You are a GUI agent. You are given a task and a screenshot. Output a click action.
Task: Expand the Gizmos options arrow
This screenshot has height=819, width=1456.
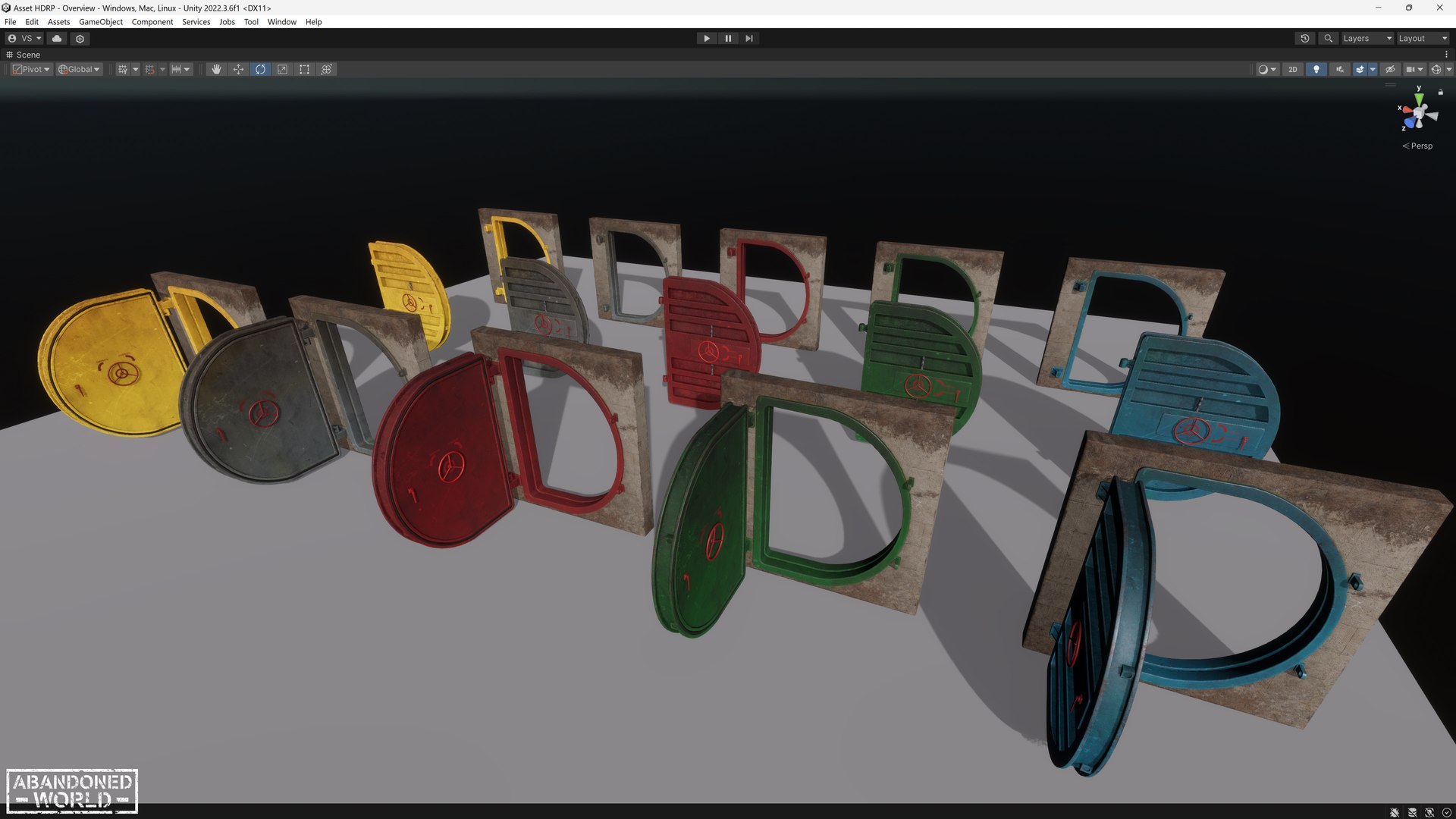click(x=1448, y=69)
